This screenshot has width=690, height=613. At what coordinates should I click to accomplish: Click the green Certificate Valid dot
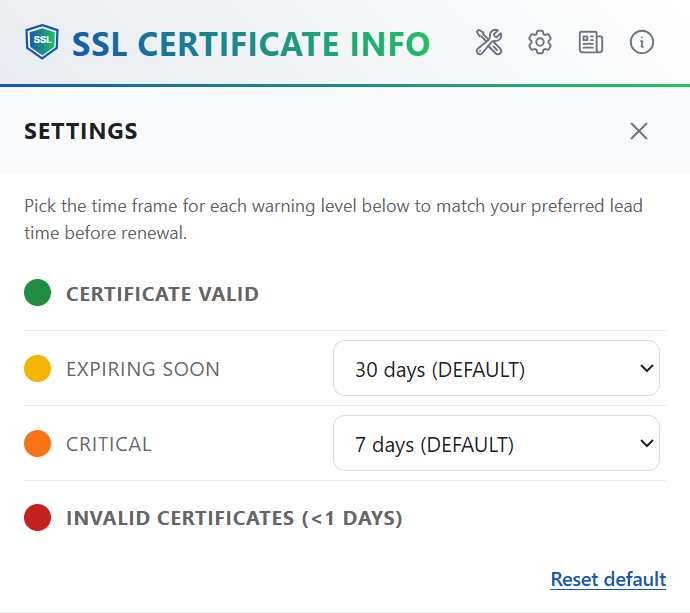point(37,293)
